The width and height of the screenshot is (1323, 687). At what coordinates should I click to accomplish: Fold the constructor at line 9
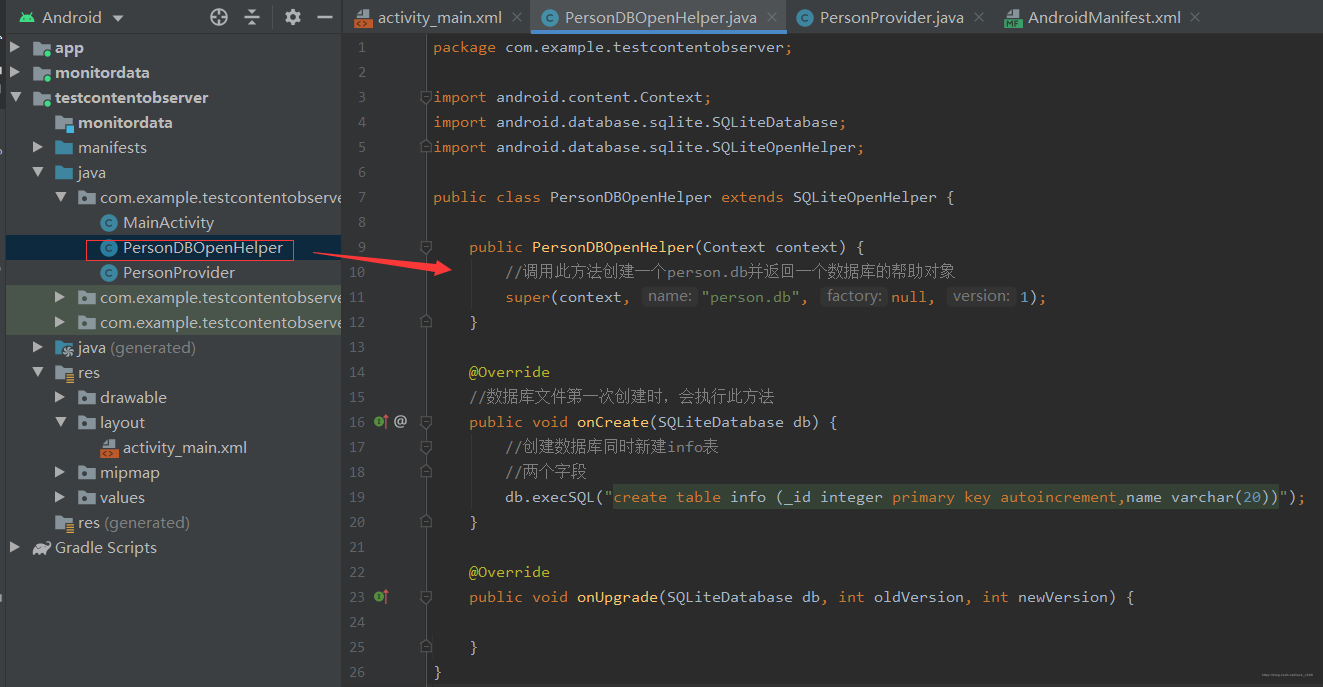point(426,247)
